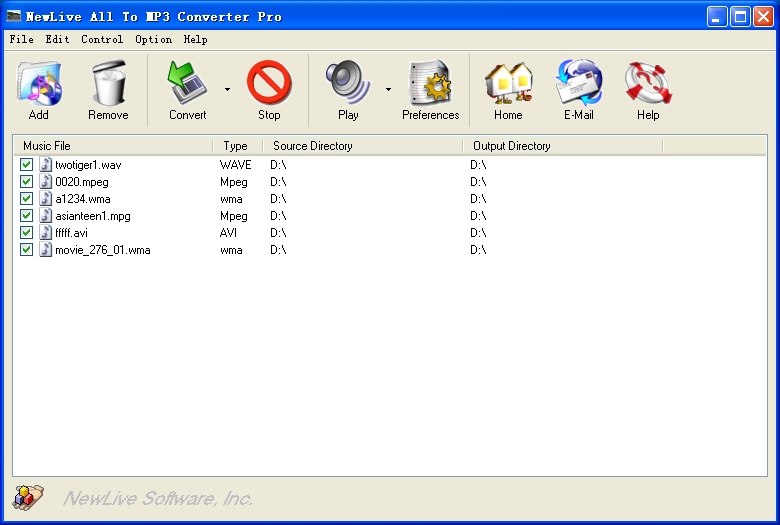This screenshot has height=525, width=780.
Task: Sort by the Type column header
Action: (x=238, y=146)
